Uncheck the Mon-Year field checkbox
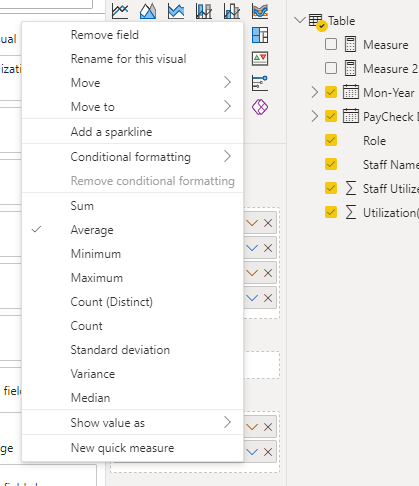The height and width of the screenshot is (486, 419). pos(331,92)
